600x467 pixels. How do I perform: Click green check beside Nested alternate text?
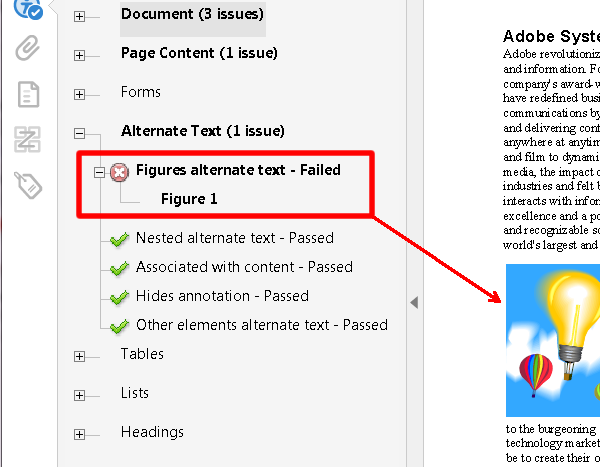click(120, 239)
